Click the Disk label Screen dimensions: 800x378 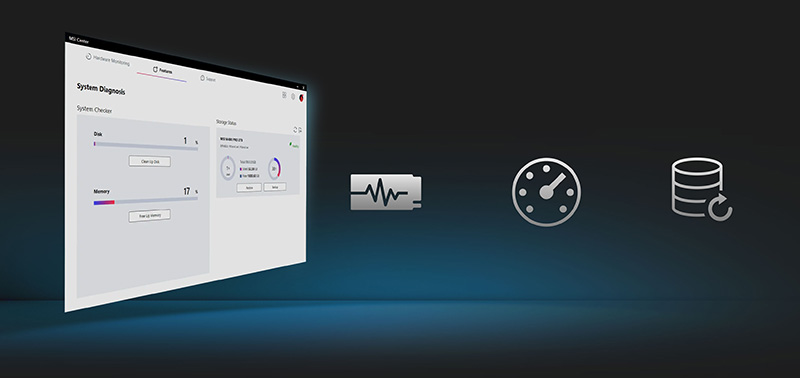click(98, 134)
